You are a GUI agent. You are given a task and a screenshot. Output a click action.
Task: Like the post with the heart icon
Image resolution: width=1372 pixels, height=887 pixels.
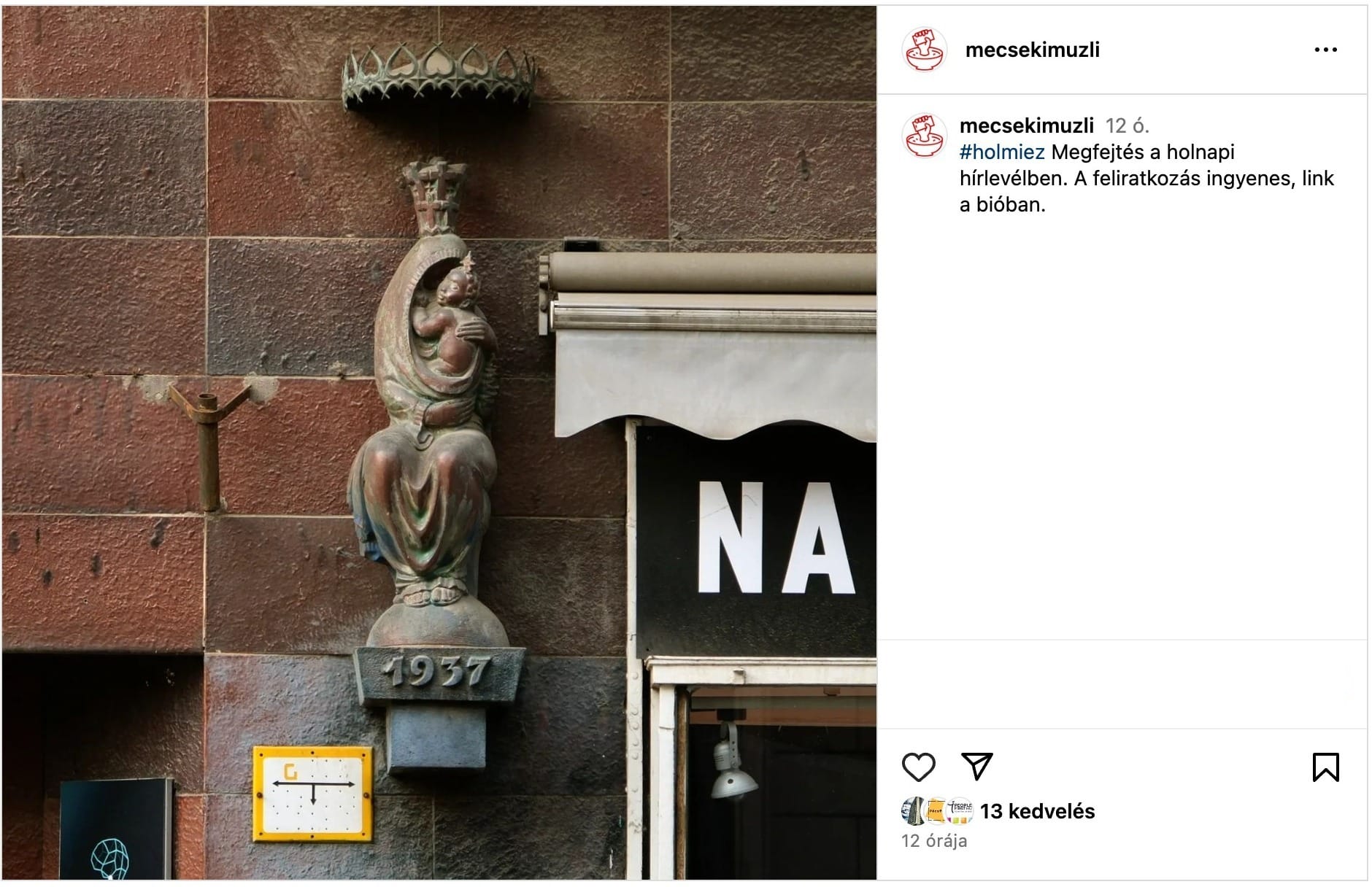(918, 767)
